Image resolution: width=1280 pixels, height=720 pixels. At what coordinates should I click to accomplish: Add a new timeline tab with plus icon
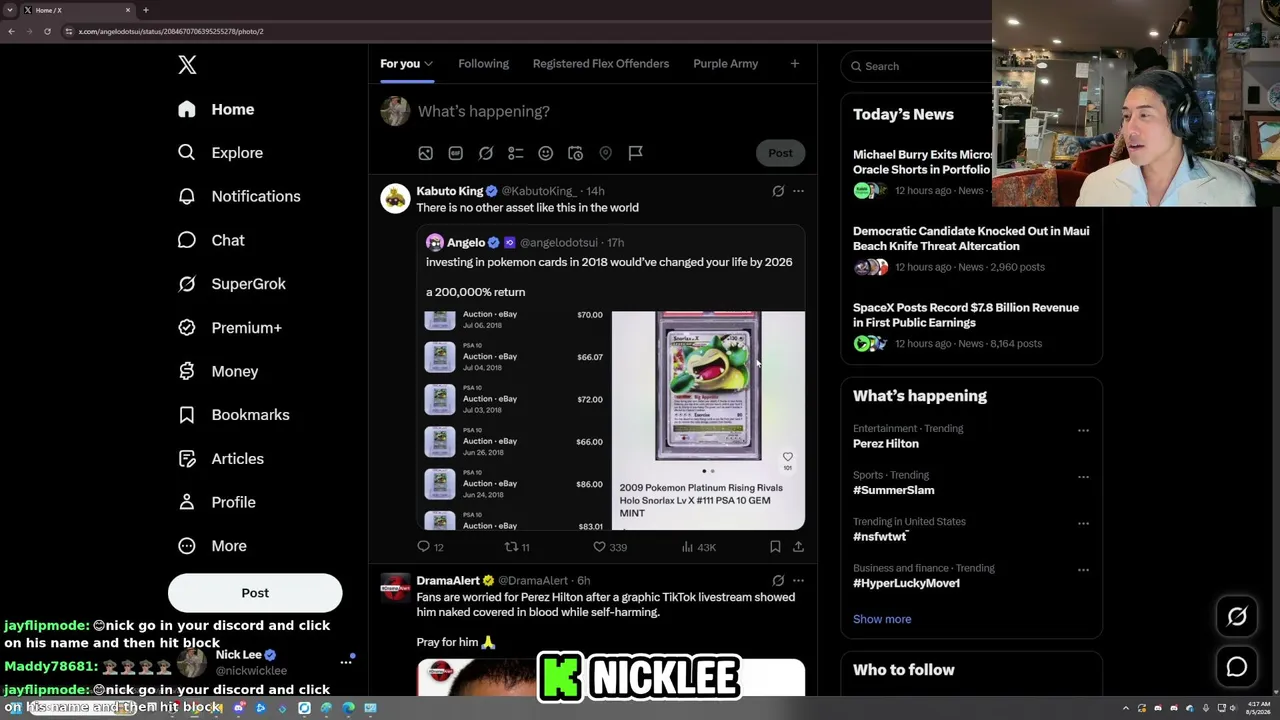(795, 64)
